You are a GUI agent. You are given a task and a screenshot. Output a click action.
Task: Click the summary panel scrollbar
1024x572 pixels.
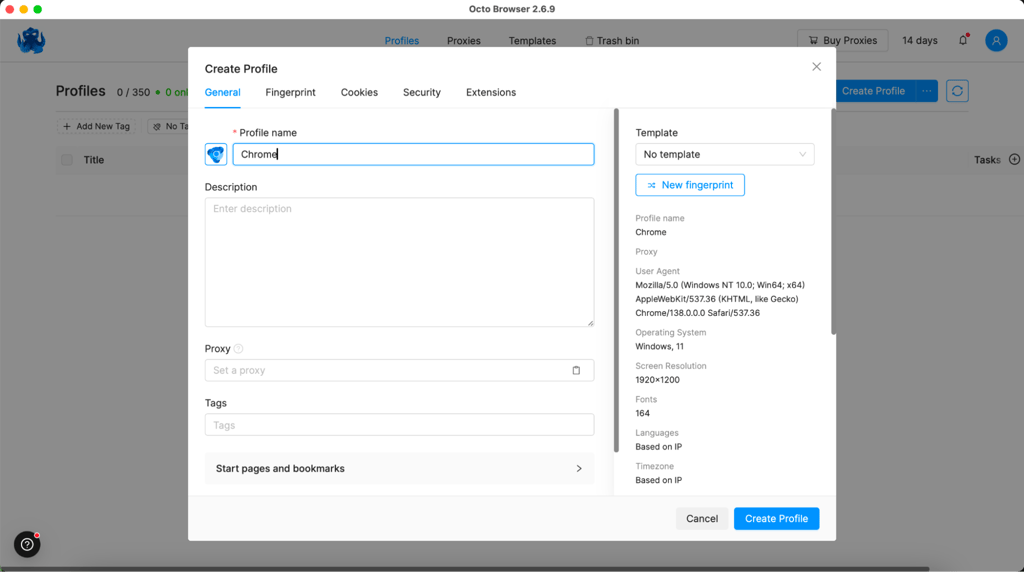coord(833,221)
